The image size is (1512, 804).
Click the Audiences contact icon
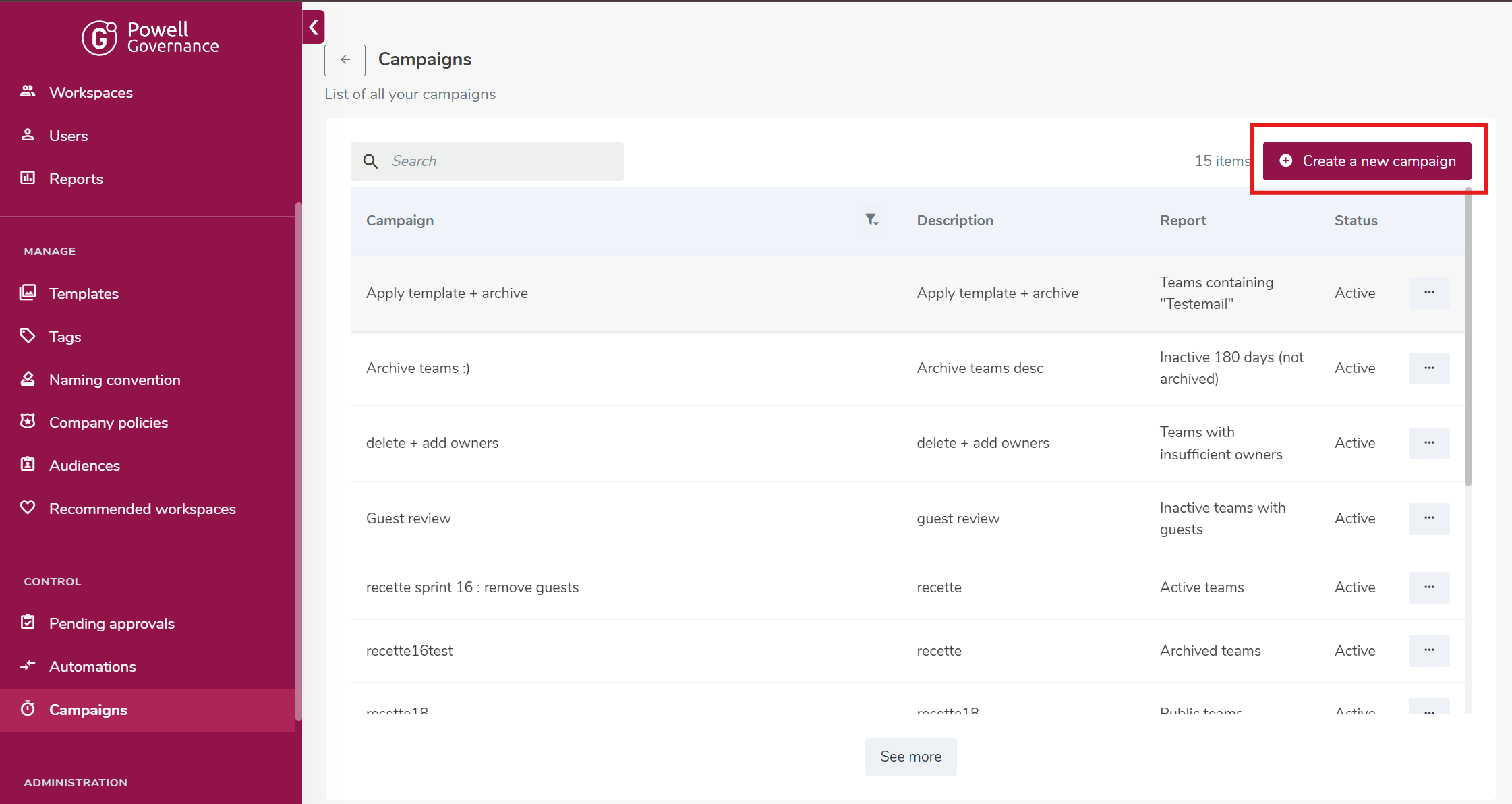(x=28, y=465)
